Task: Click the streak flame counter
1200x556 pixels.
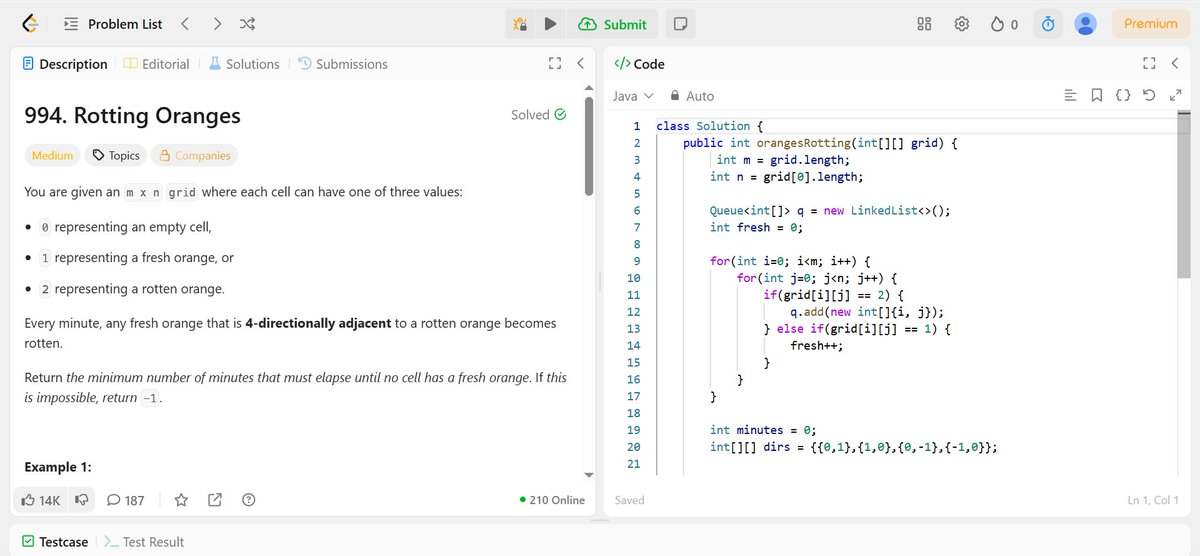Action: tap(1004, 24)
